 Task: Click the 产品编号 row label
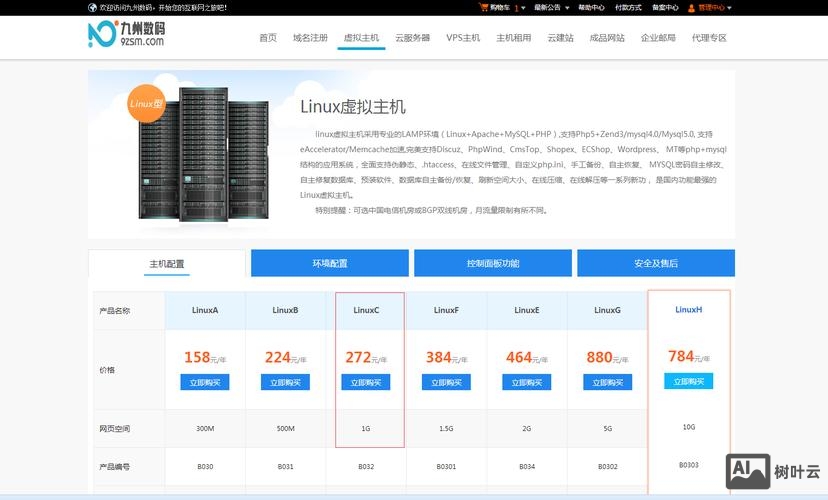click(115, 467)
